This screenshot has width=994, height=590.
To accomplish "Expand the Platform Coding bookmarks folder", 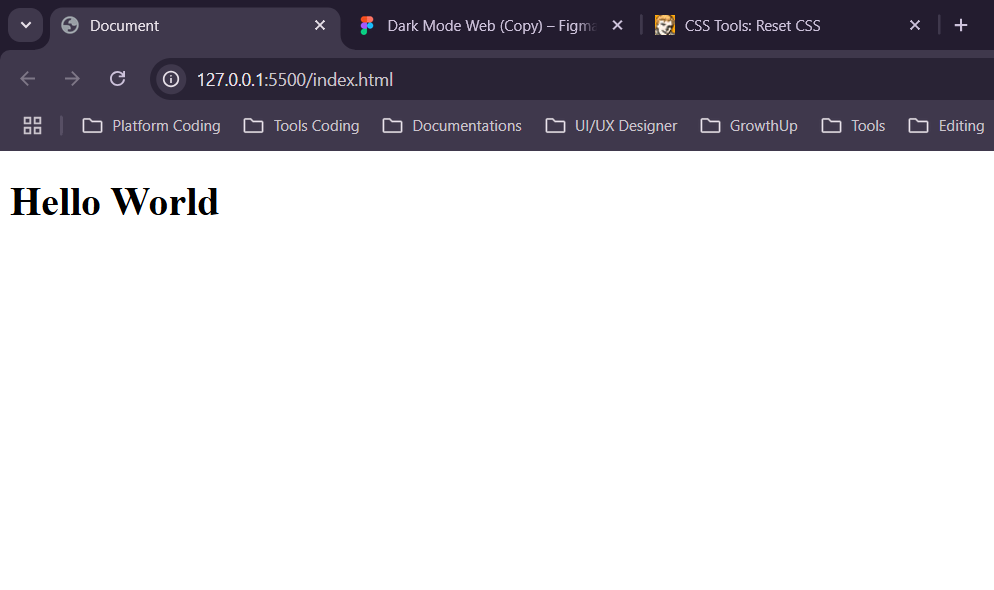I will tap(152, 125).
